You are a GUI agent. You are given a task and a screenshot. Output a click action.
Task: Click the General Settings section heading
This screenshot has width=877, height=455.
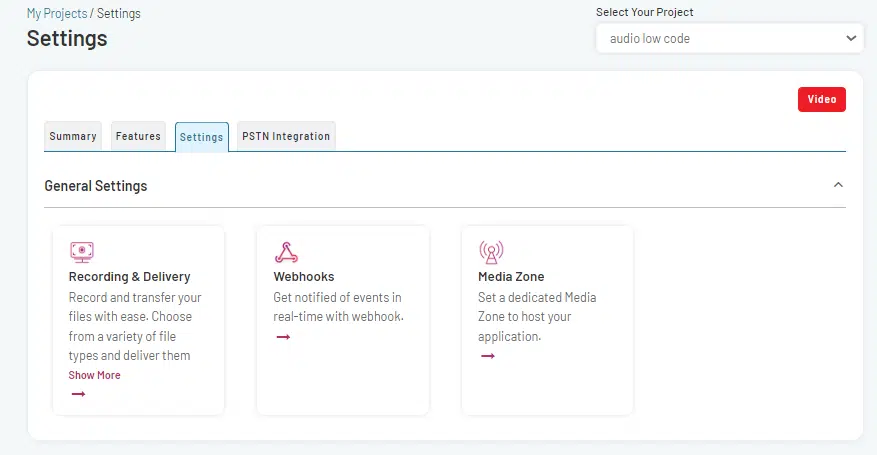coord(96,186)
